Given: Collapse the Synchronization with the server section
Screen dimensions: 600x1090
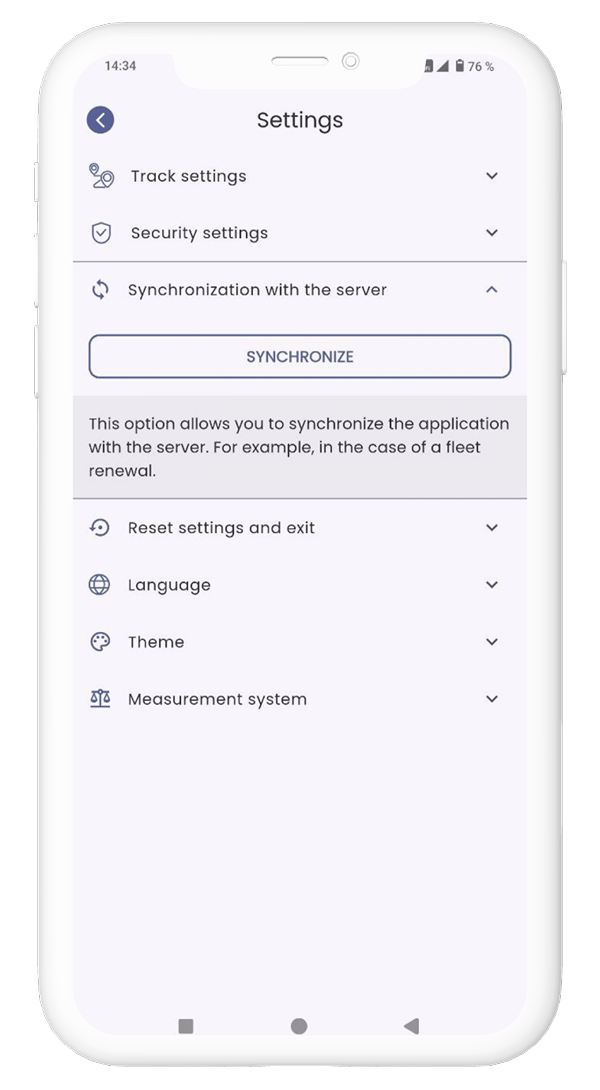Looking at the screenshot, I should (491, 290).
